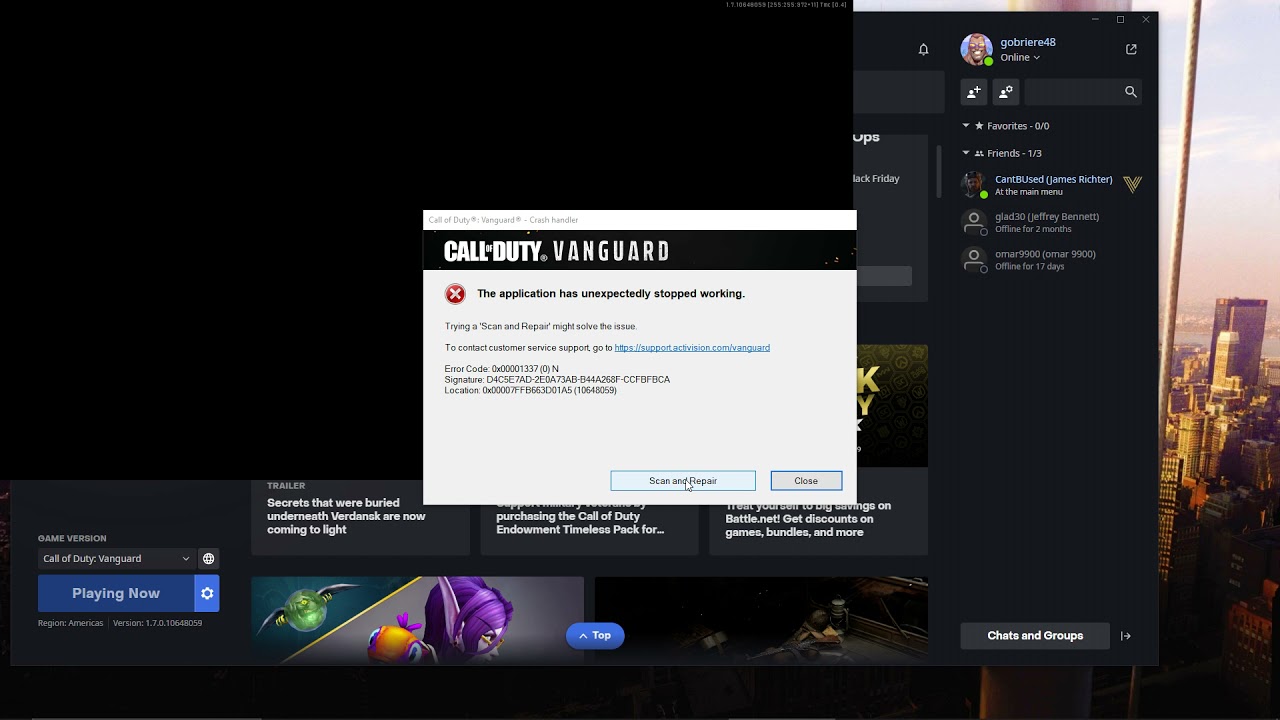Collapse the Friends group
This screenshot has height=720, width=1280.
click(x=966, y=153)
